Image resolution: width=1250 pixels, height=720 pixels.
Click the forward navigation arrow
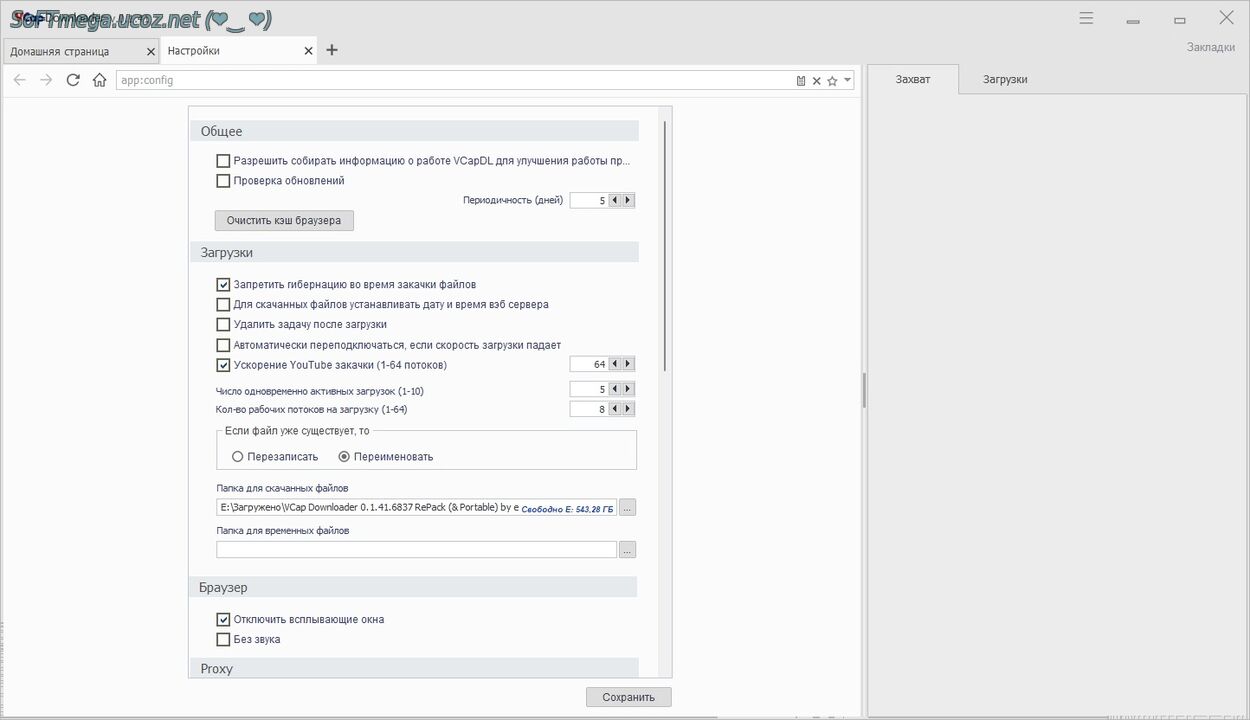[x=46, y=80]
